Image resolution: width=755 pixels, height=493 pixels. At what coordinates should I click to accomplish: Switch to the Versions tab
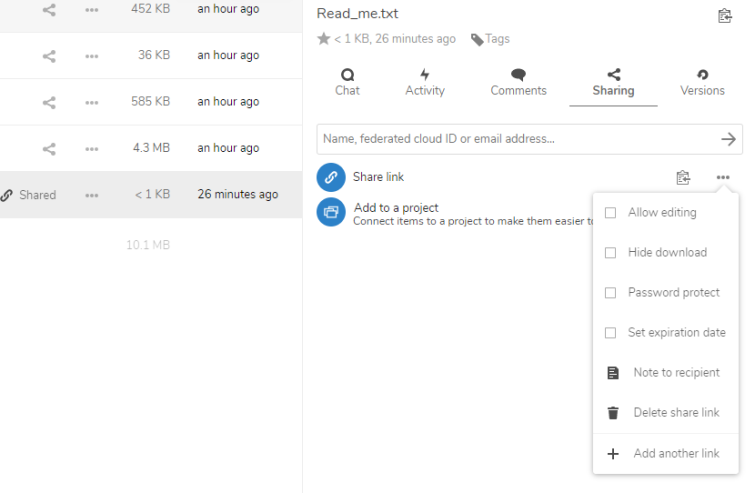[702, 83]
